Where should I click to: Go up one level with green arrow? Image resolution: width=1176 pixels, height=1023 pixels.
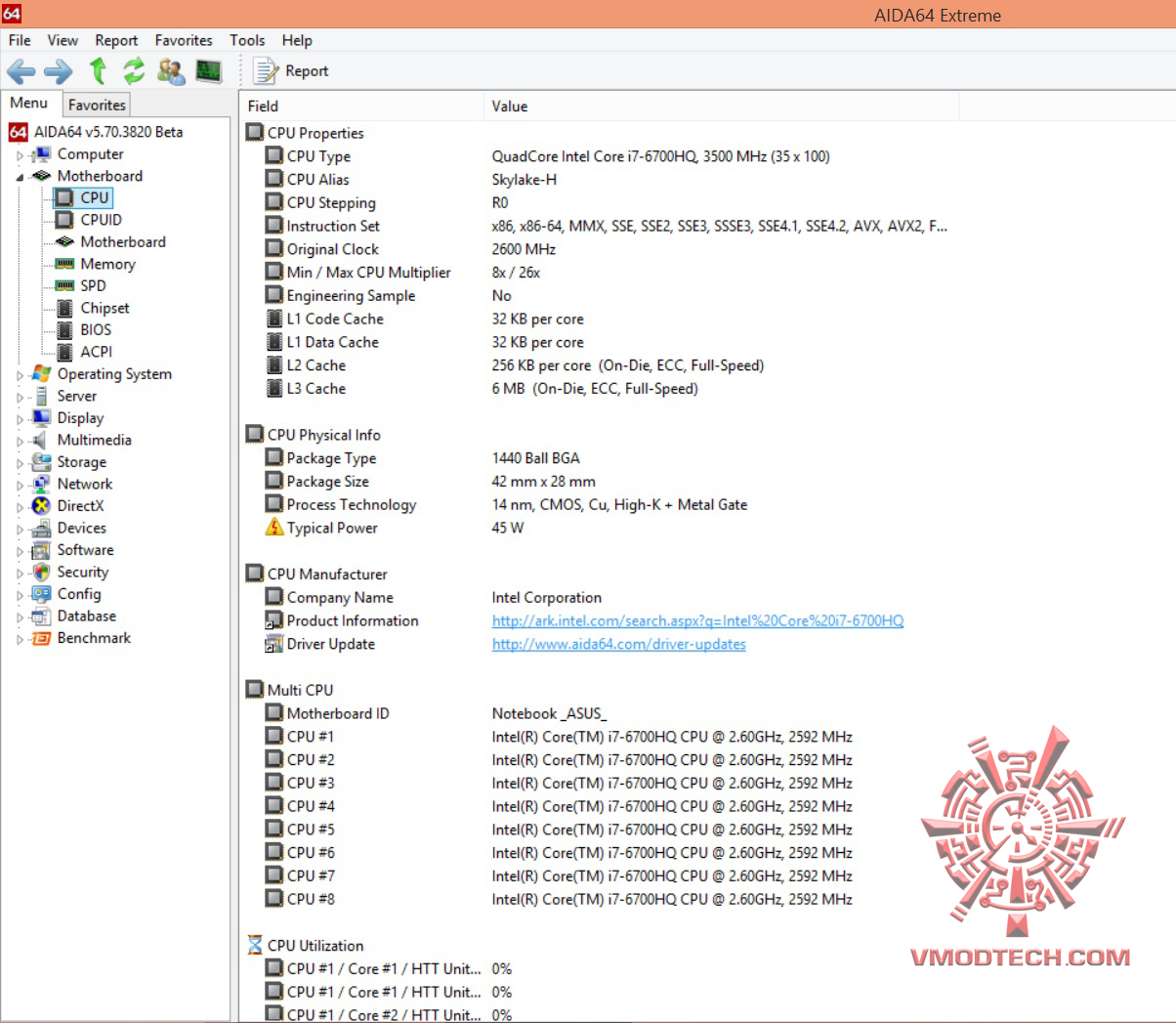click(98, 70)
